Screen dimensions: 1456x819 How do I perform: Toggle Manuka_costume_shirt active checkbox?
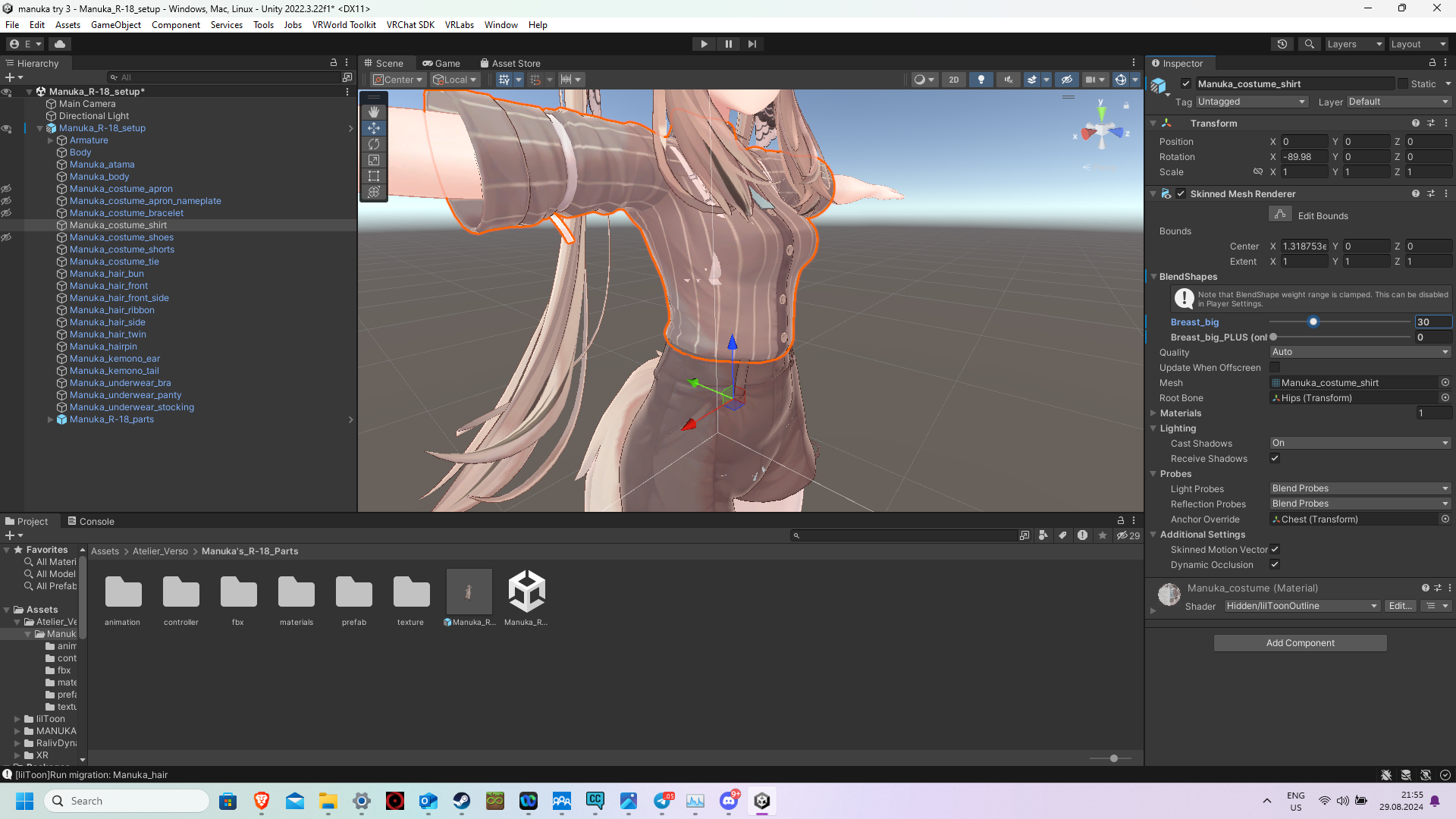click(1185, 84)
